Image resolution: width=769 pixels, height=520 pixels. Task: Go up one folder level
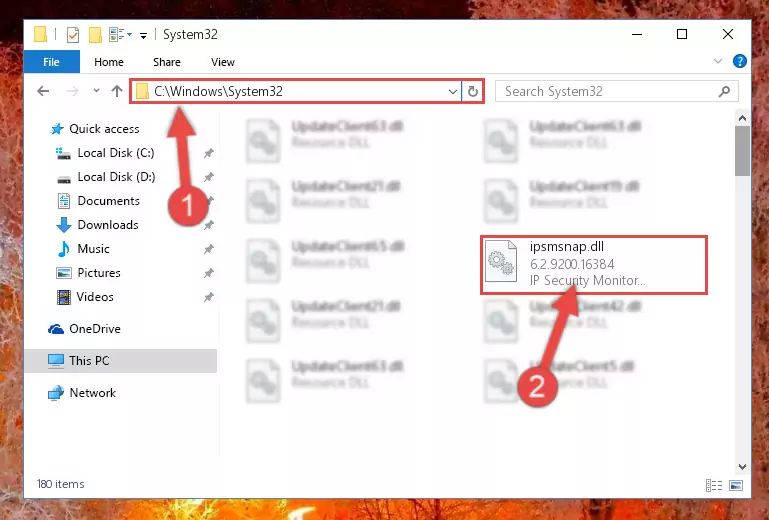tap(117, 91)
